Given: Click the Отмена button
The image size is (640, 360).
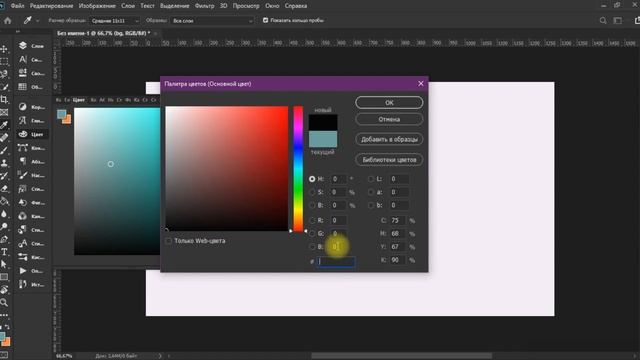Looking at the screenshot, I should (389, 119).
